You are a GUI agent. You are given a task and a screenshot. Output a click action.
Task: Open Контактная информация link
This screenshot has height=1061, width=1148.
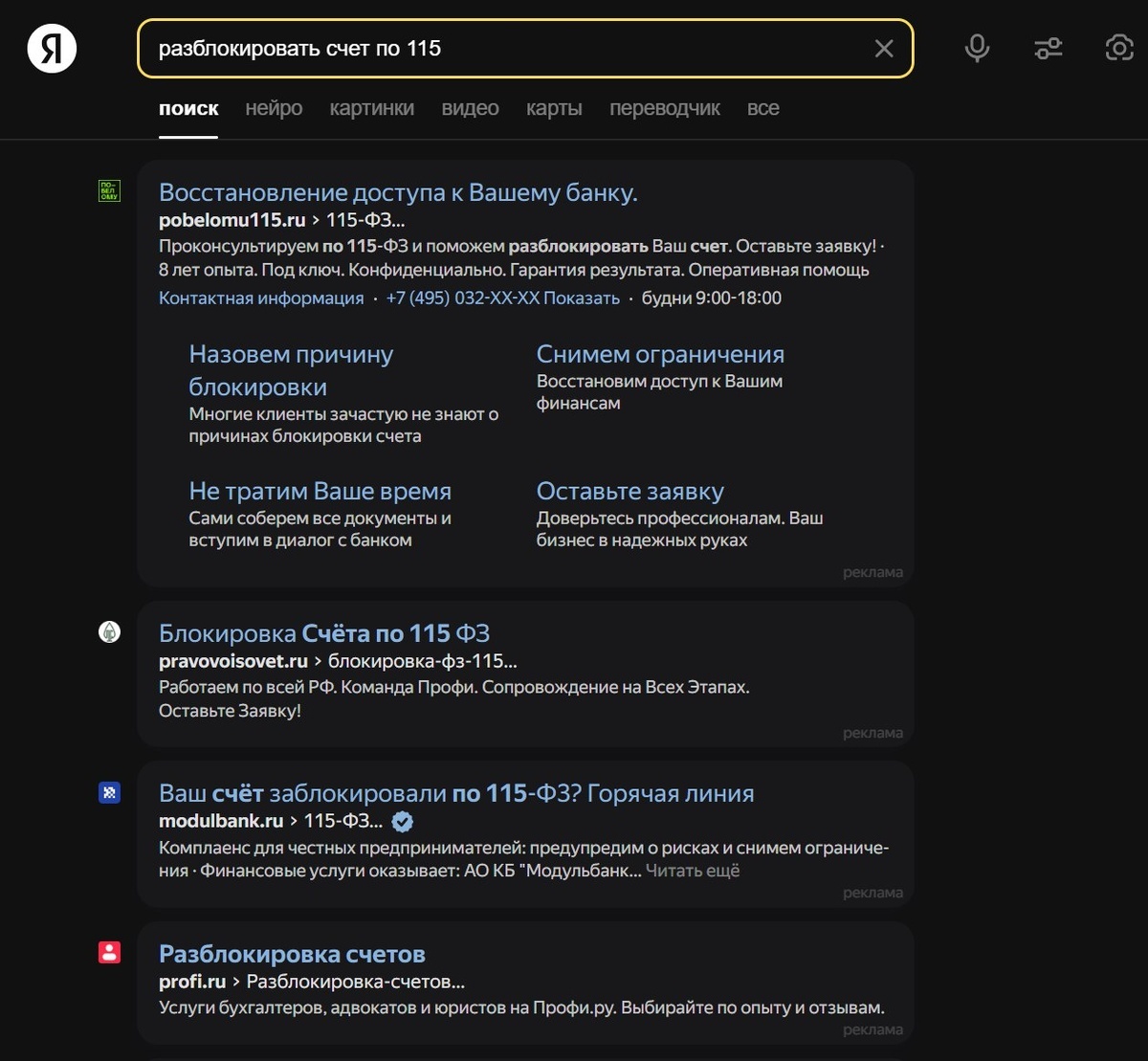261,298
